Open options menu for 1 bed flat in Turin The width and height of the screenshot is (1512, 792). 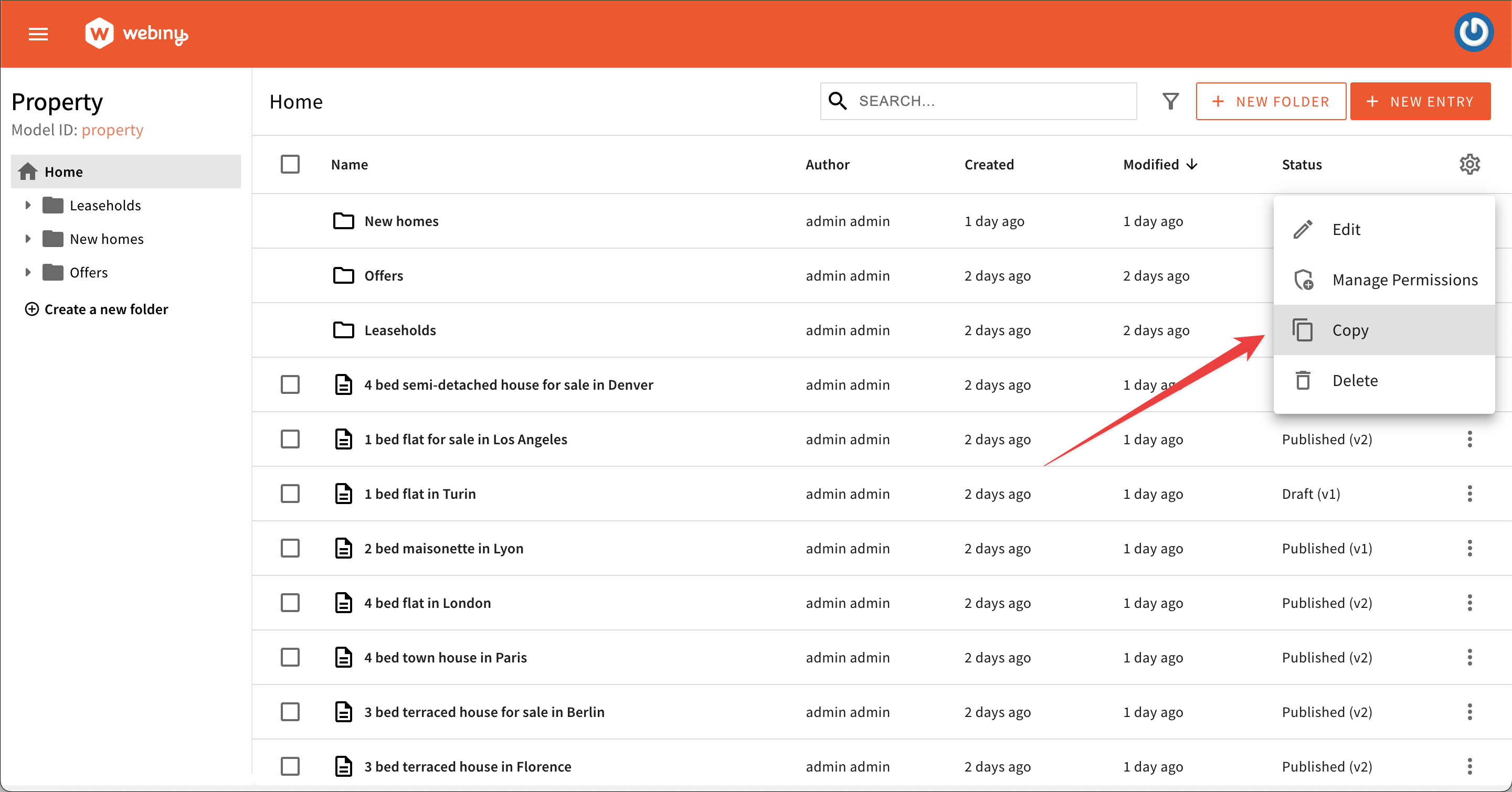point(1469,494)
